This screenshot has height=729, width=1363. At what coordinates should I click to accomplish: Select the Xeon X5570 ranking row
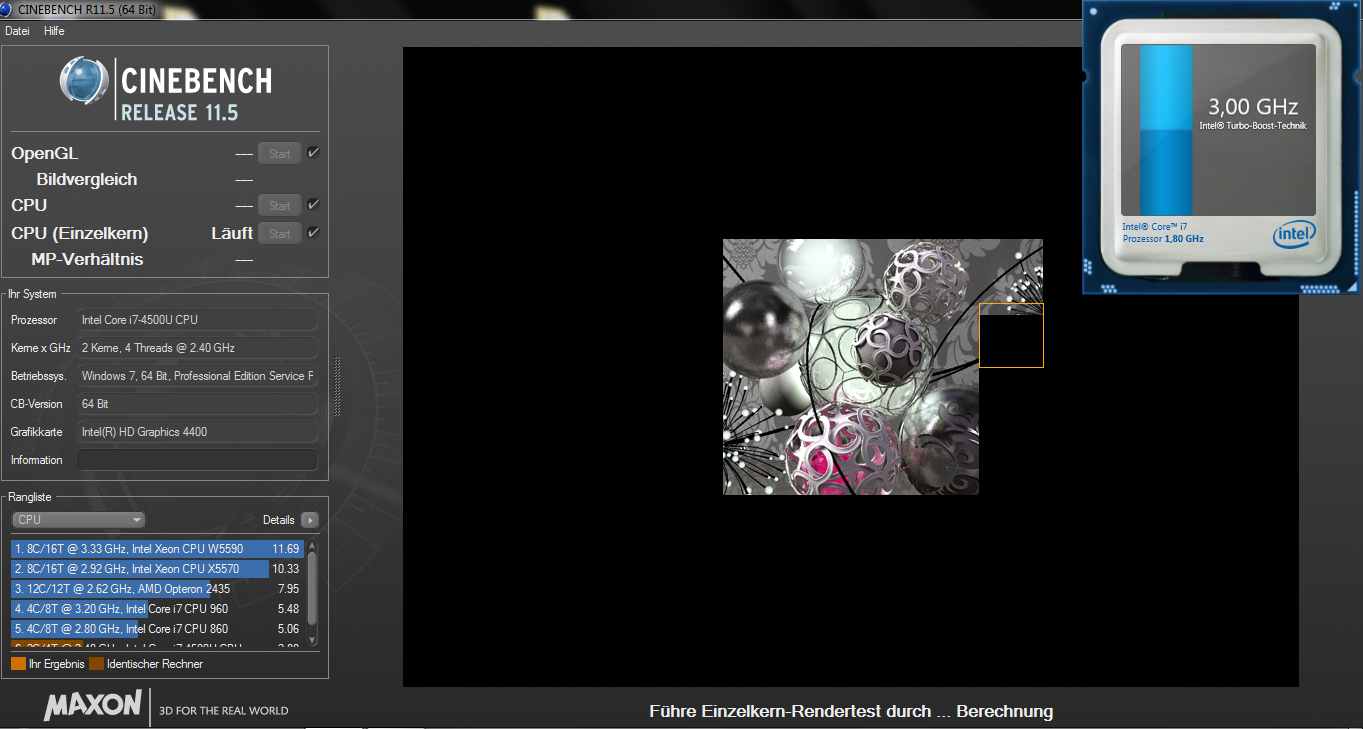pos(156,569)
